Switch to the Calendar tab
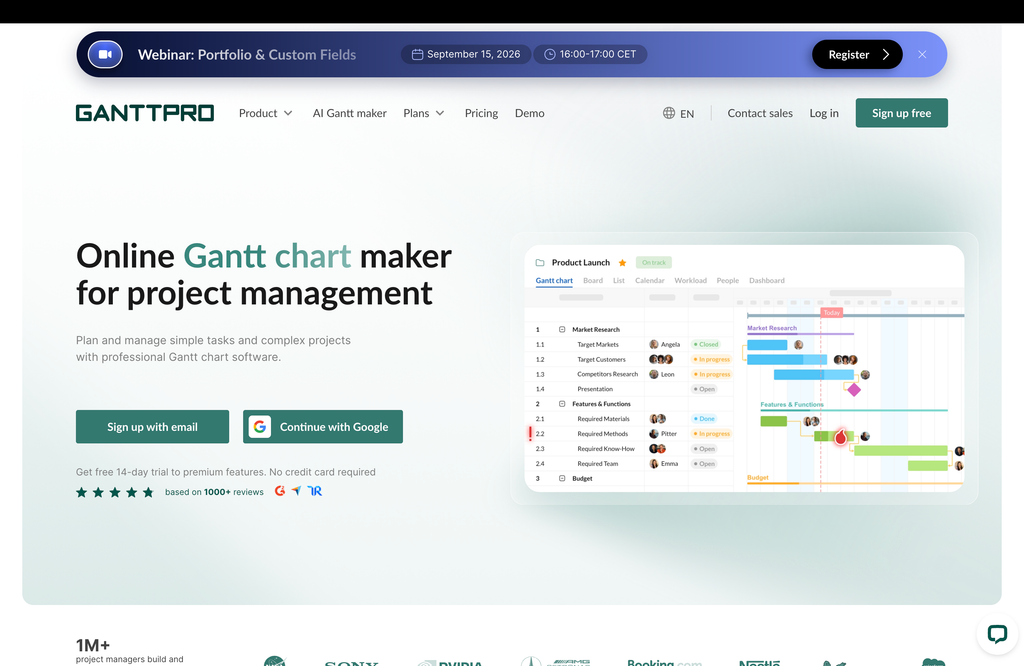Screen dimensions: 1024x666 click(x=650, y=281)
